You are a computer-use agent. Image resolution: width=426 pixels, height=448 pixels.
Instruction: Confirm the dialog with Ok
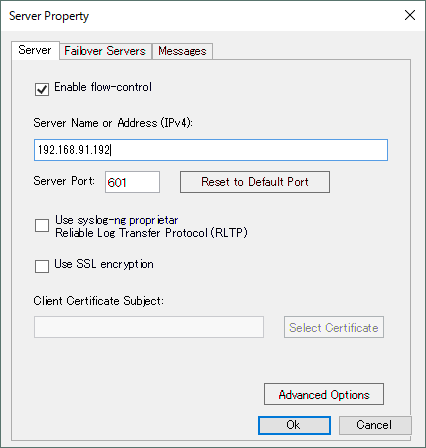(294, 425)
